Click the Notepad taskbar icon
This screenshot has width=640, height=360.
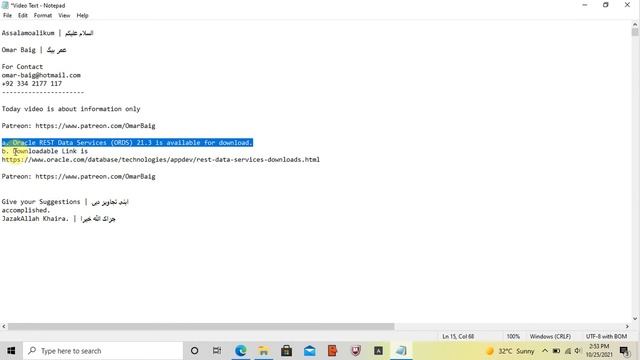401,351
